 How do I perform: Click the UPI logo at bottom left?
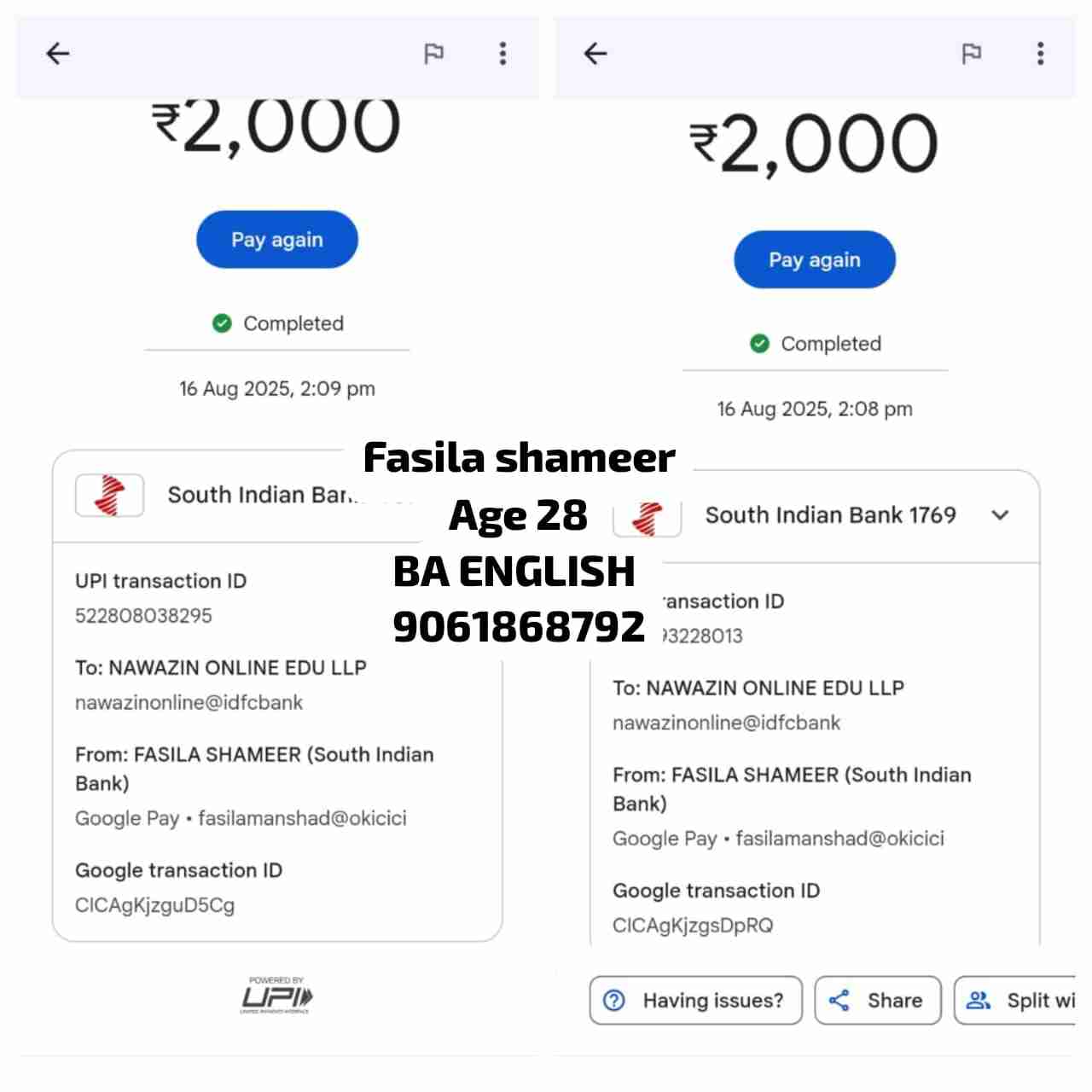(276, 996)
